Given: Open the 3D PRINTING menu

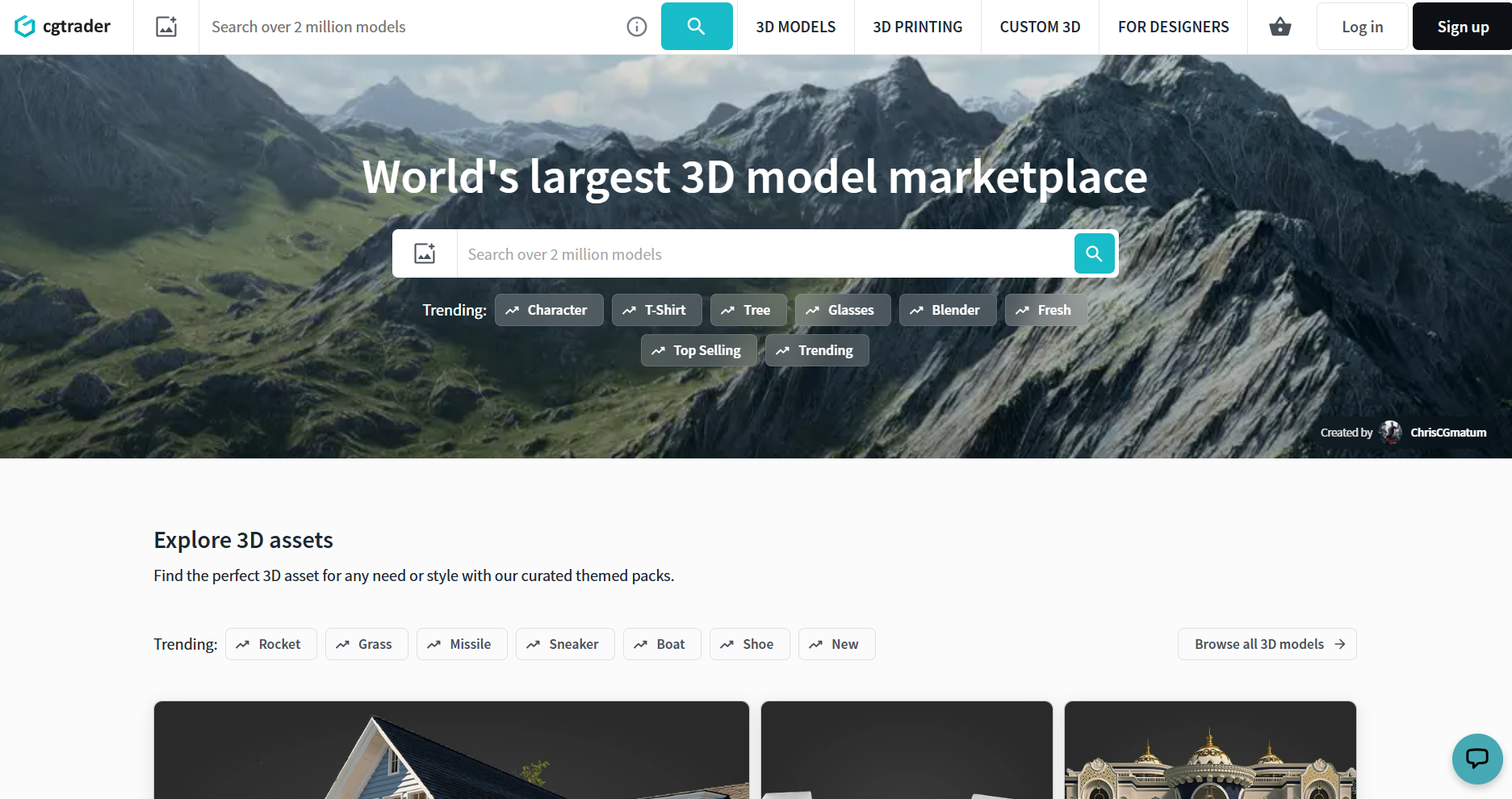Looking at the screenshot, I should 917,27.
